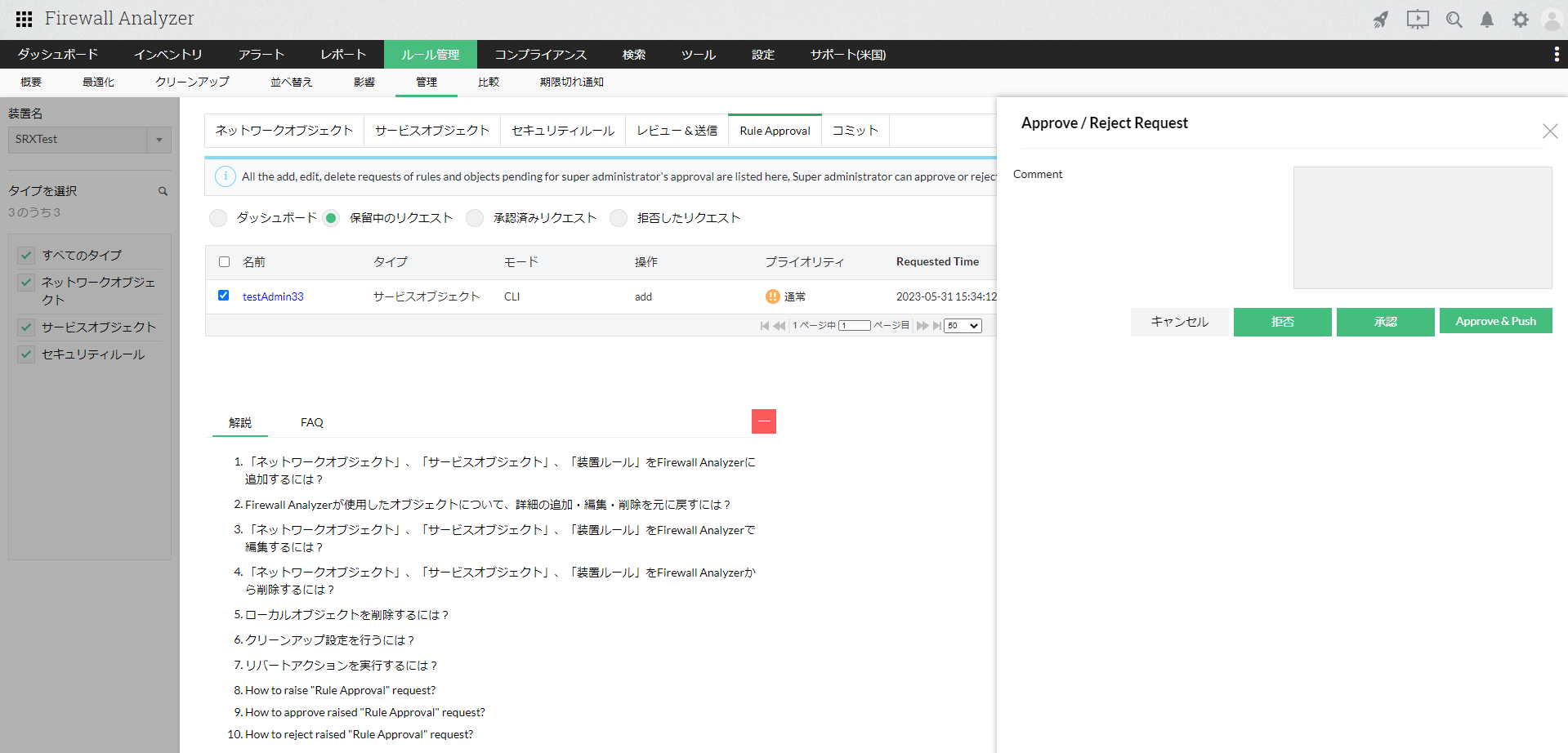
Task: Click the user profile avatar
Action: [1551, 20]
